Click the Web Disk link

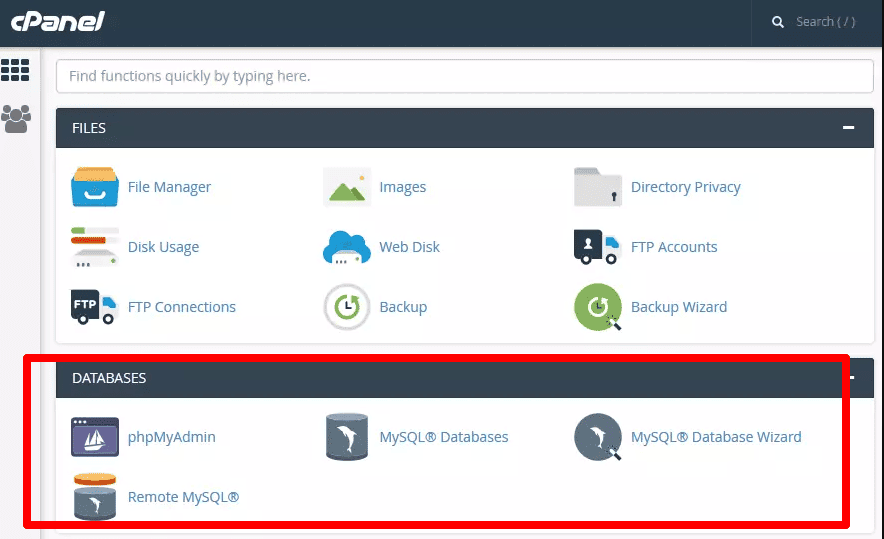[x=409, y=247]
